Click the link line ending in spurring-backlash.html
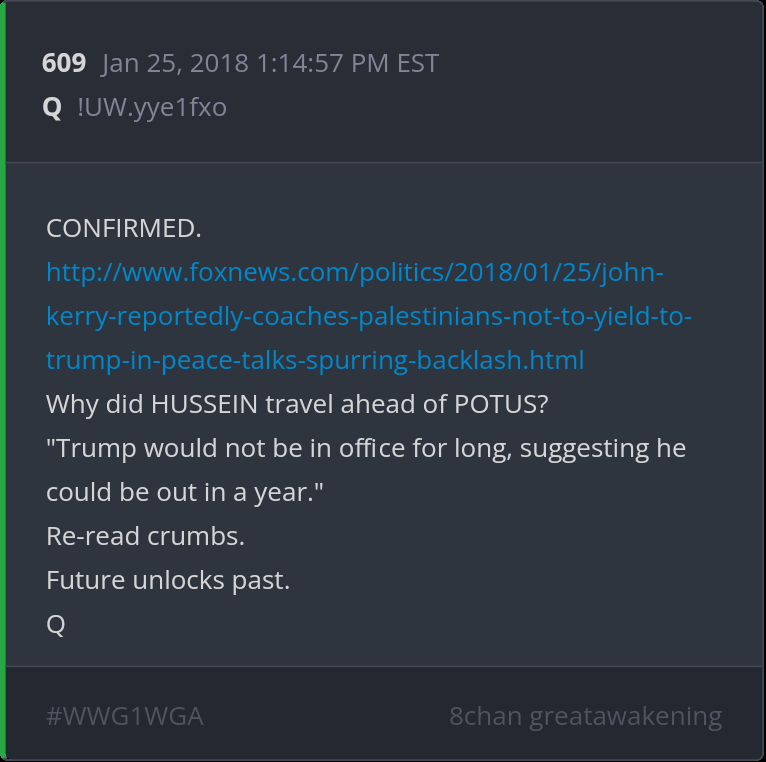 click(315, 360)
